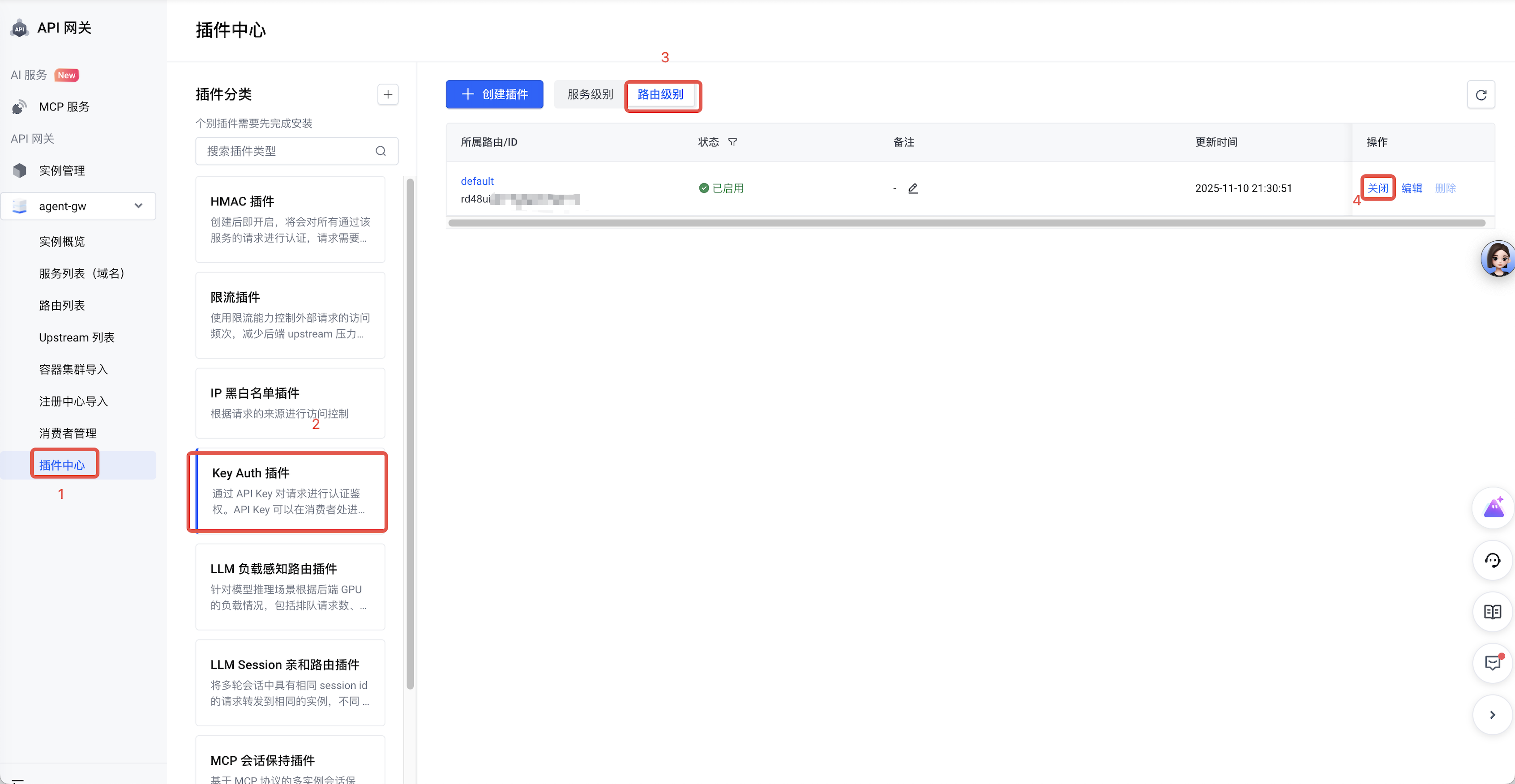This screenshot has height=784, width=1515.
Task: Open the default route link
Action: 477,181
